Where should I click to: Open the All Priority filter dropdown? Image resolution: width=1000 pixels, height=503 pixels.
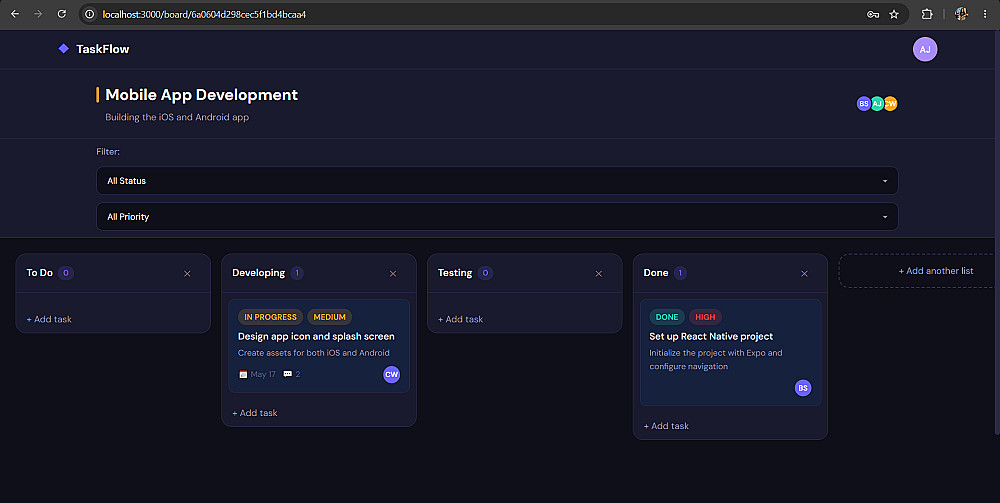[x=497, y=217]
